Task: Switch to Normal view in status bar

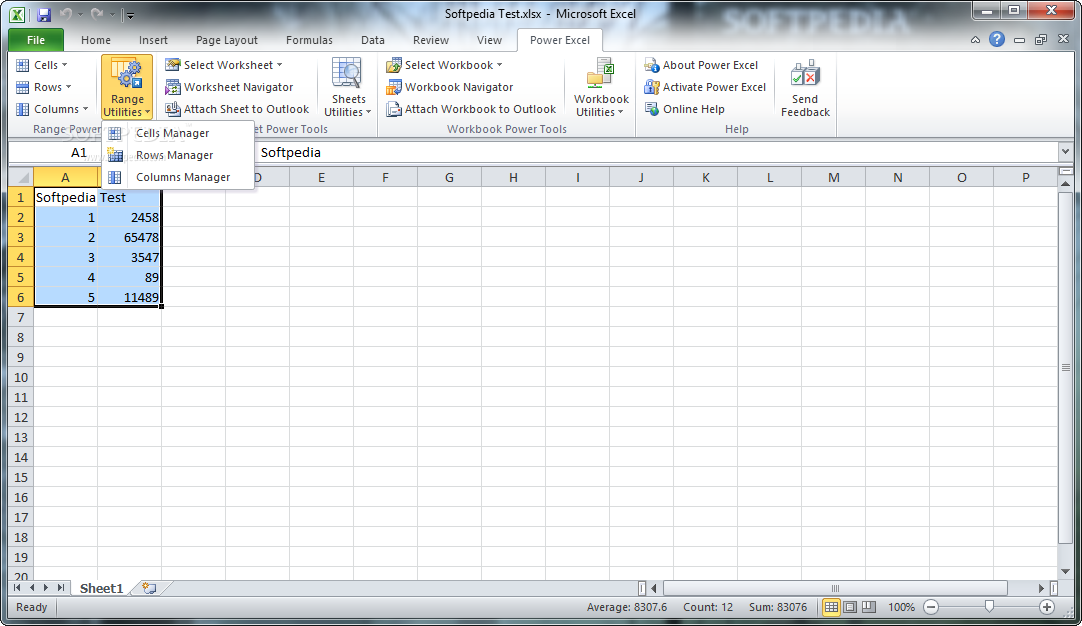Action: 832,607
